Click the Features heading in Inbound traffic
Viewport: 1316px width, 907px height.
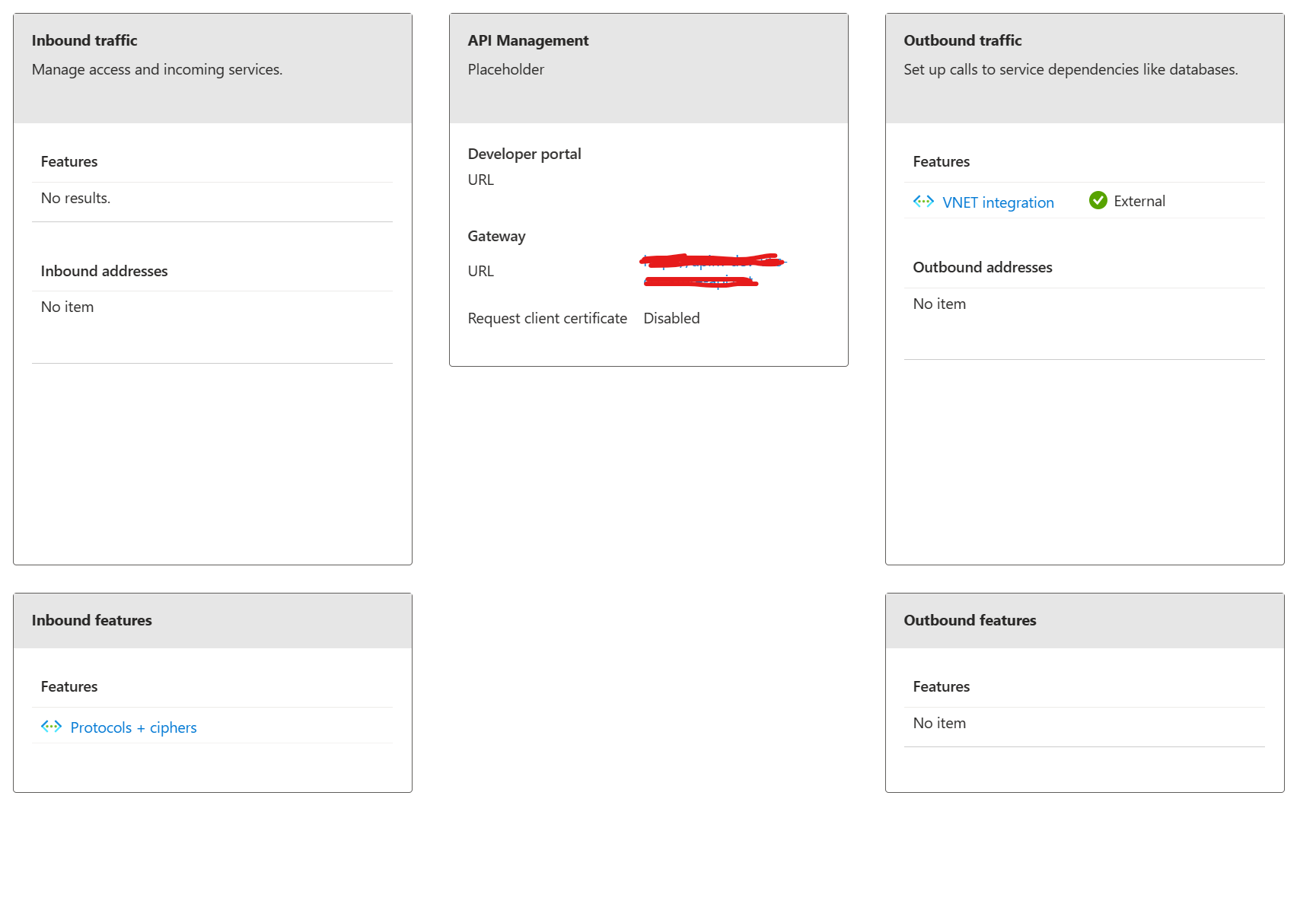(69, 161)
